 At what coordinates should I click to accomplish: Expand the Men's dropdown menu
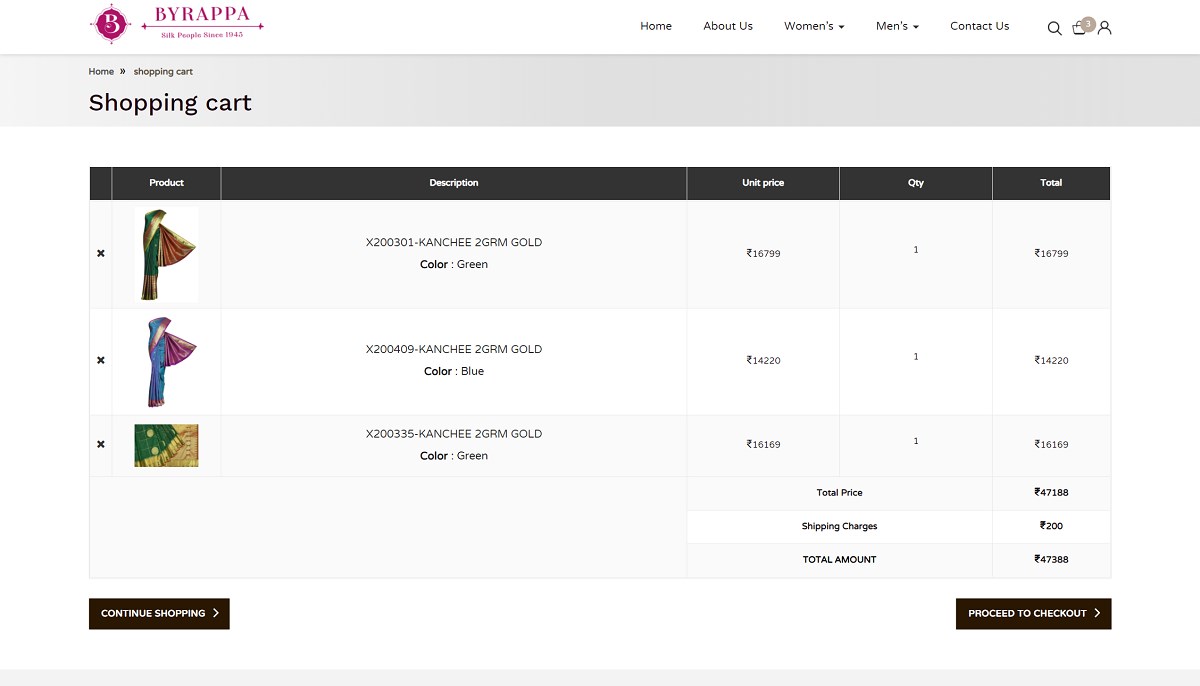point(897,26)
